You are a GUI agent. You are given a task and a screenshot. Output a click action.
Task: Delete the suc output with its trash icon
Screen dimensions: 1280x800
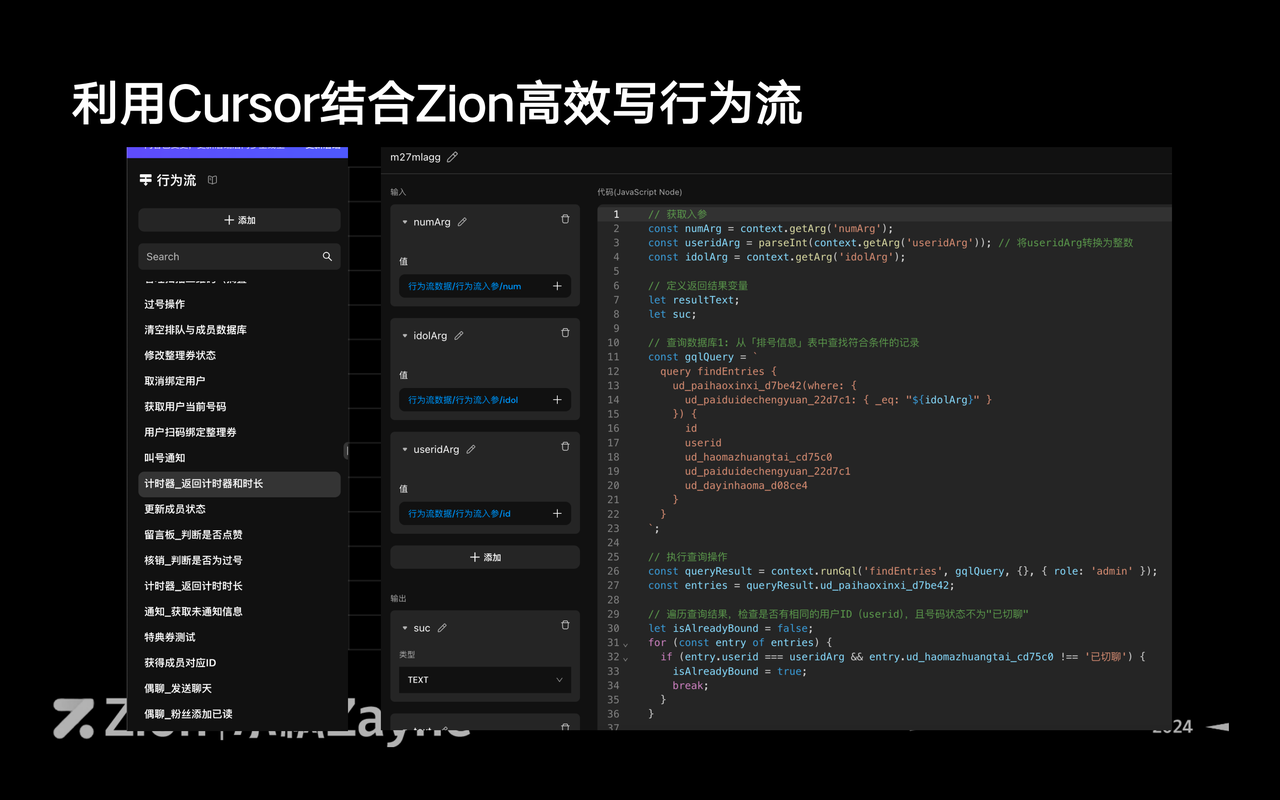pos(565,625)
